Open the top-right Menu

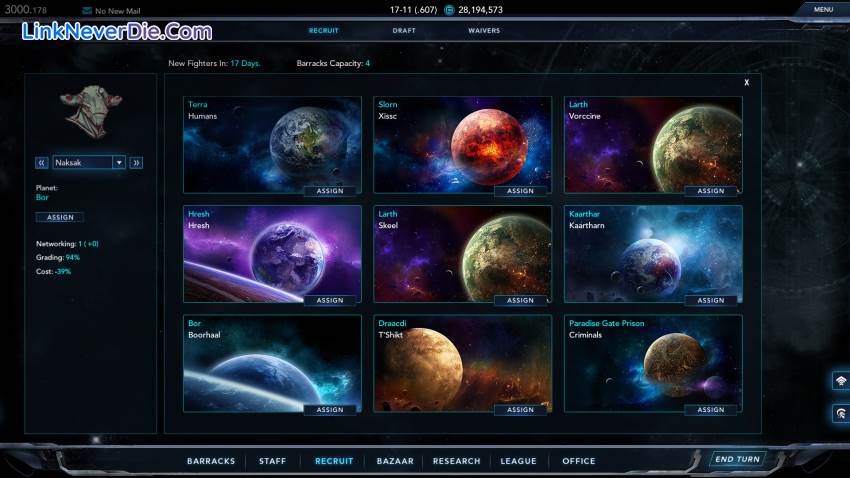822,10
